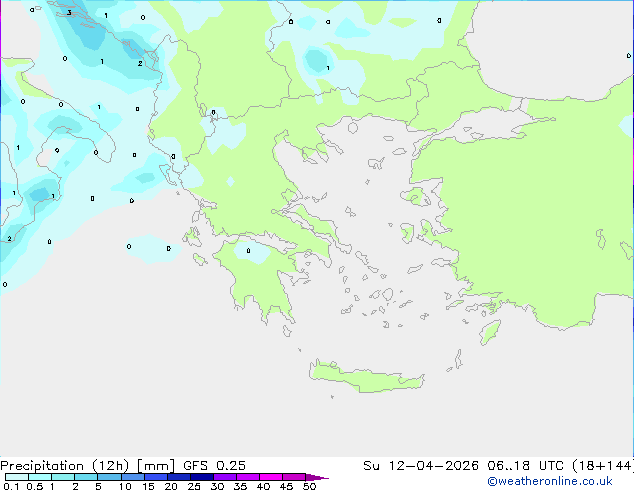Click the legend value '25'
This screenshot has width=634, height=490.
click(194, 486)
